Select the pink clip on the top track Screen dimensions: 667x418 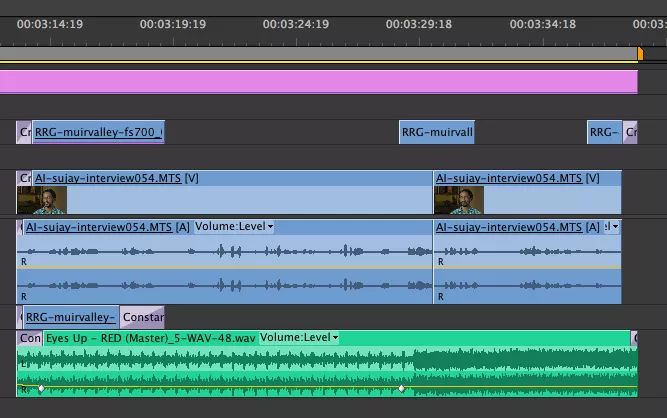(x=319, y=82)
